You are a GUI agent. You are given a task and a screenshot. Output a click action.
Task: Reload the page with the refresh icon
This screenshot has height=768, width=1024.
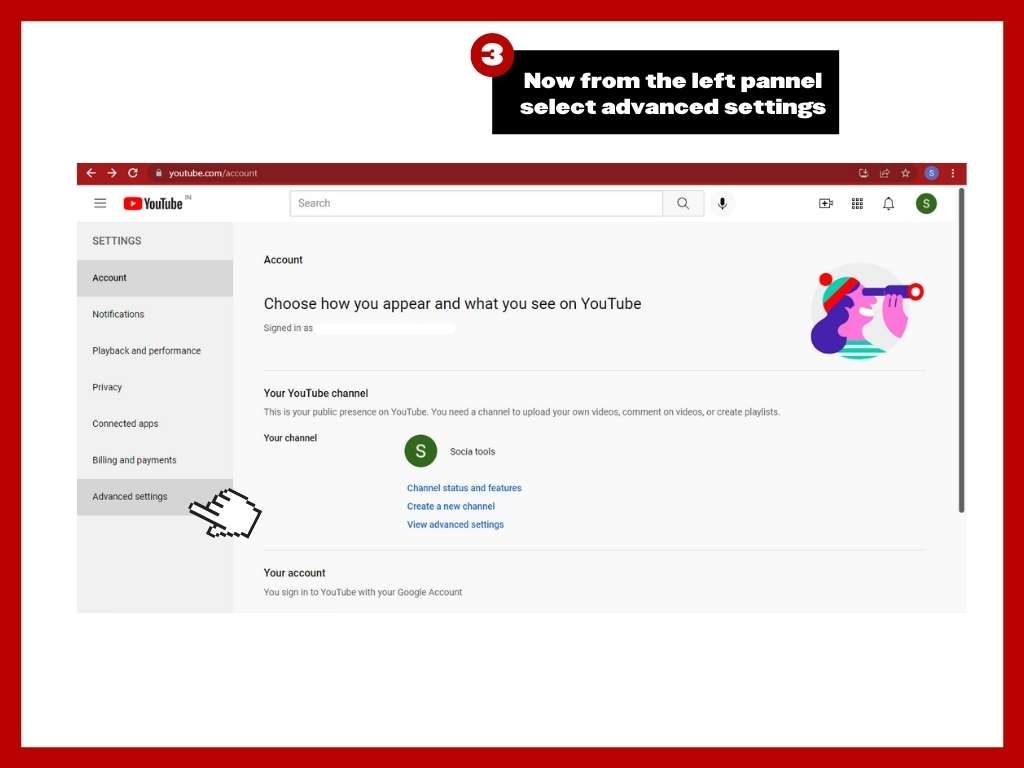tap(133, 173)
